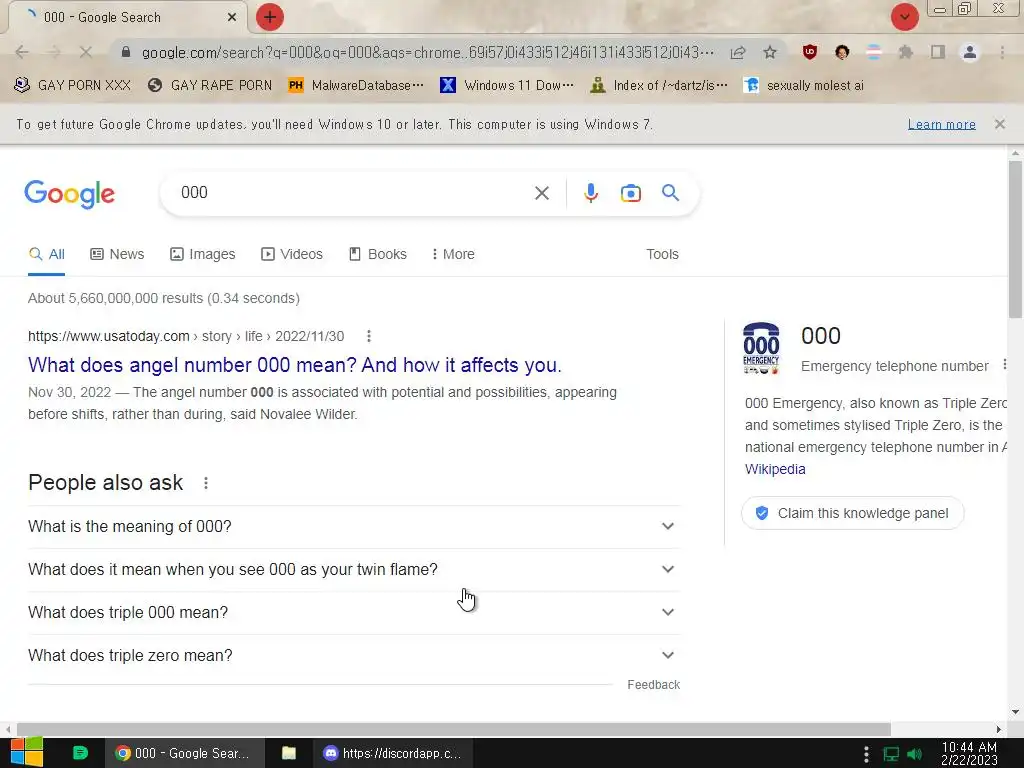Open the More search filters dropdown
The width and height of the screenshot is (1024, 768).
(x=453, y=254)
